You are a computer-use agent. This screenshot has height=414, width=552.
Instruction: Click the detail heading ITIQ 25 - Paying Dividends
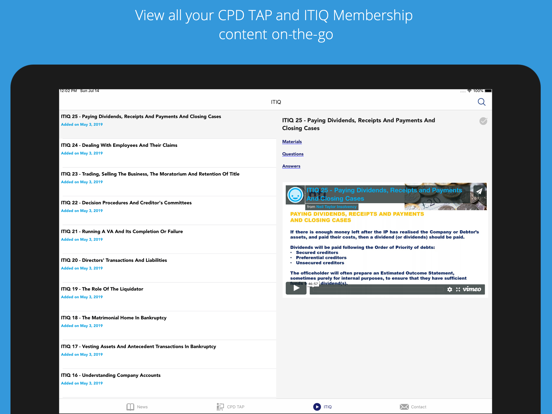click(358, 124)
